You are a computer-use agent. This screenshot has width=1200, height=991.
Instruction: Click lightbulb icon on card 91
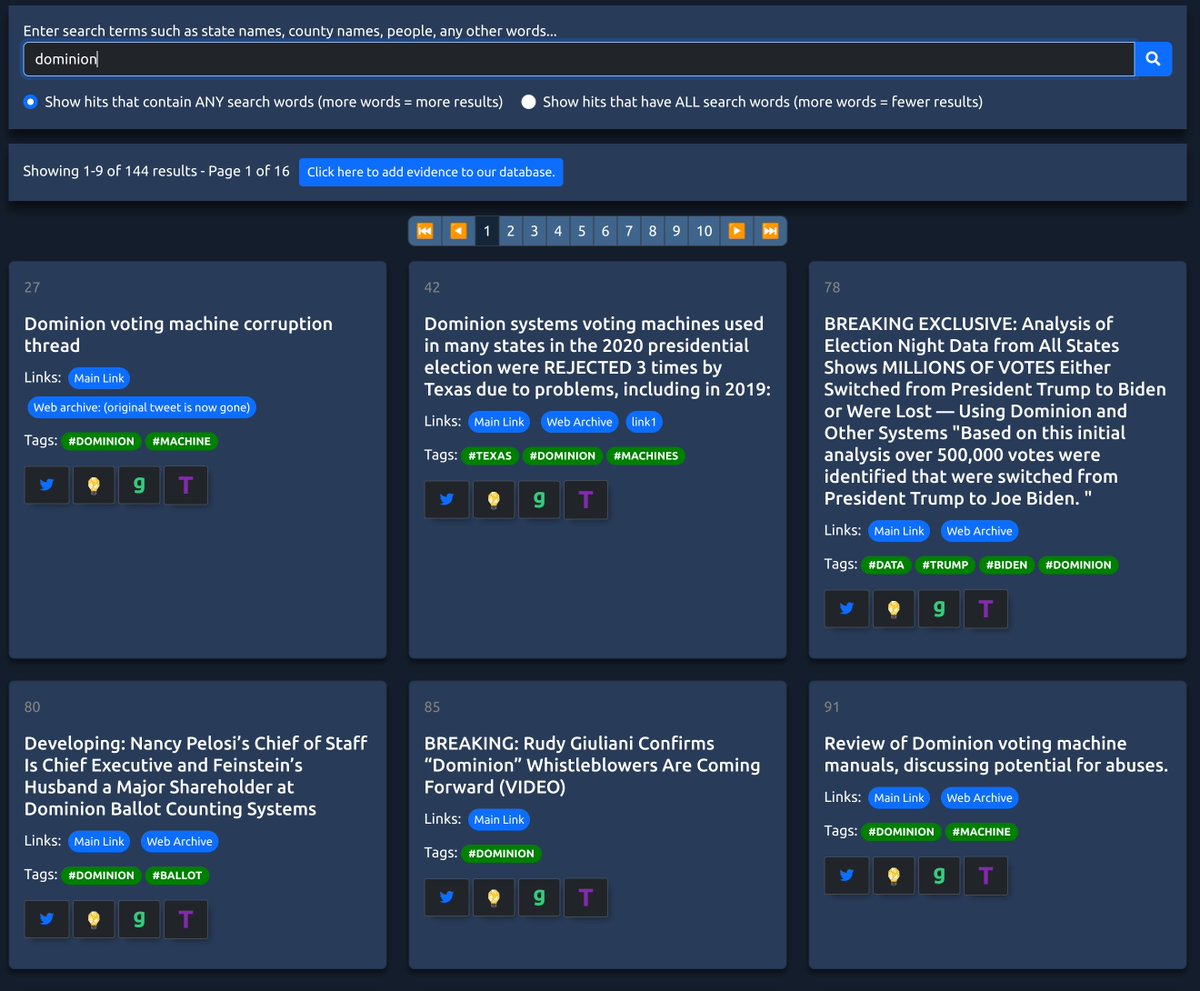[894, 876]
